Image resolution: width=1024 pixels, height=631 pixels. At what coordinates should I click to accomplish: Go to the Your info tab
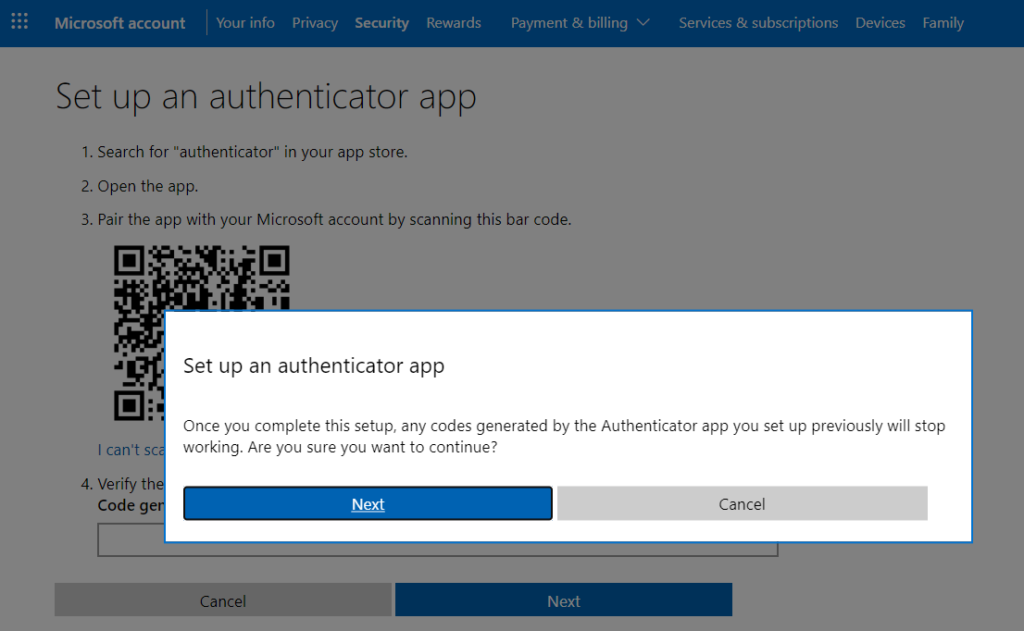245,22
